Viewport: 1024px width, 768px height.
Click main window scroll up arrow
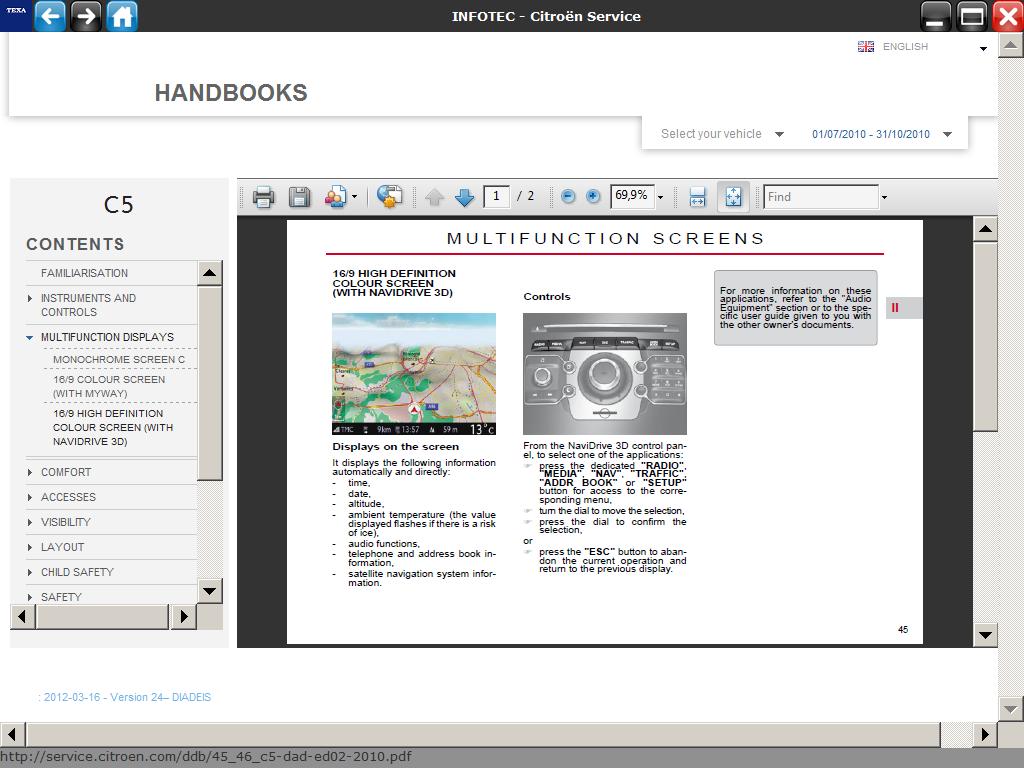pyautogui.click(x=1010, y=45)
